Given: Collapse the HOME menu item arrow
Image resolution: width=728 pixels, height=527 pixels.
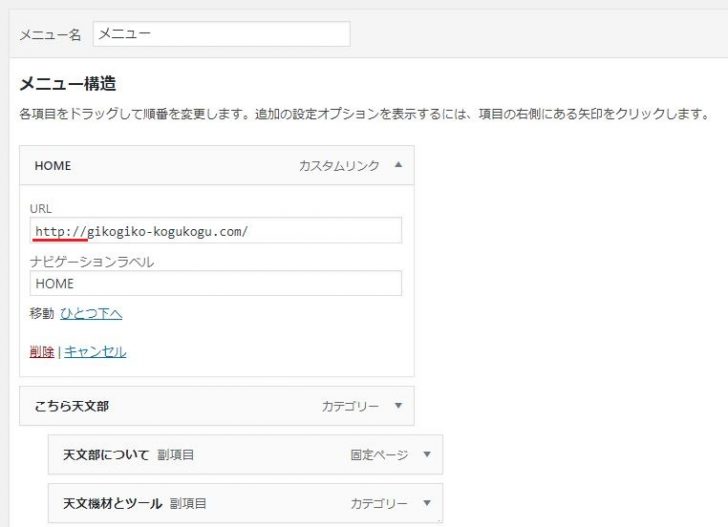Looking at the screenshot, I should [398, 165].
